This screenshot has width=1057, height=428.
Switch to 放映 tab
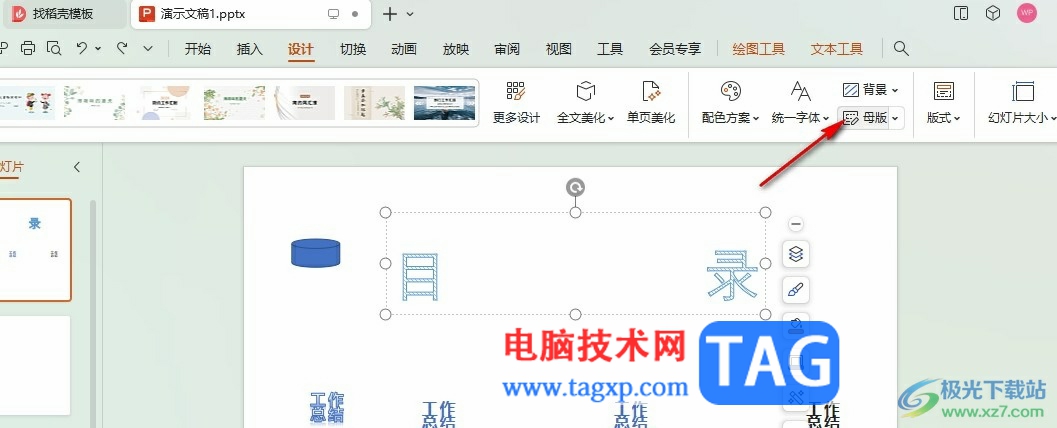pyautogui.click(x=456, y=49)
